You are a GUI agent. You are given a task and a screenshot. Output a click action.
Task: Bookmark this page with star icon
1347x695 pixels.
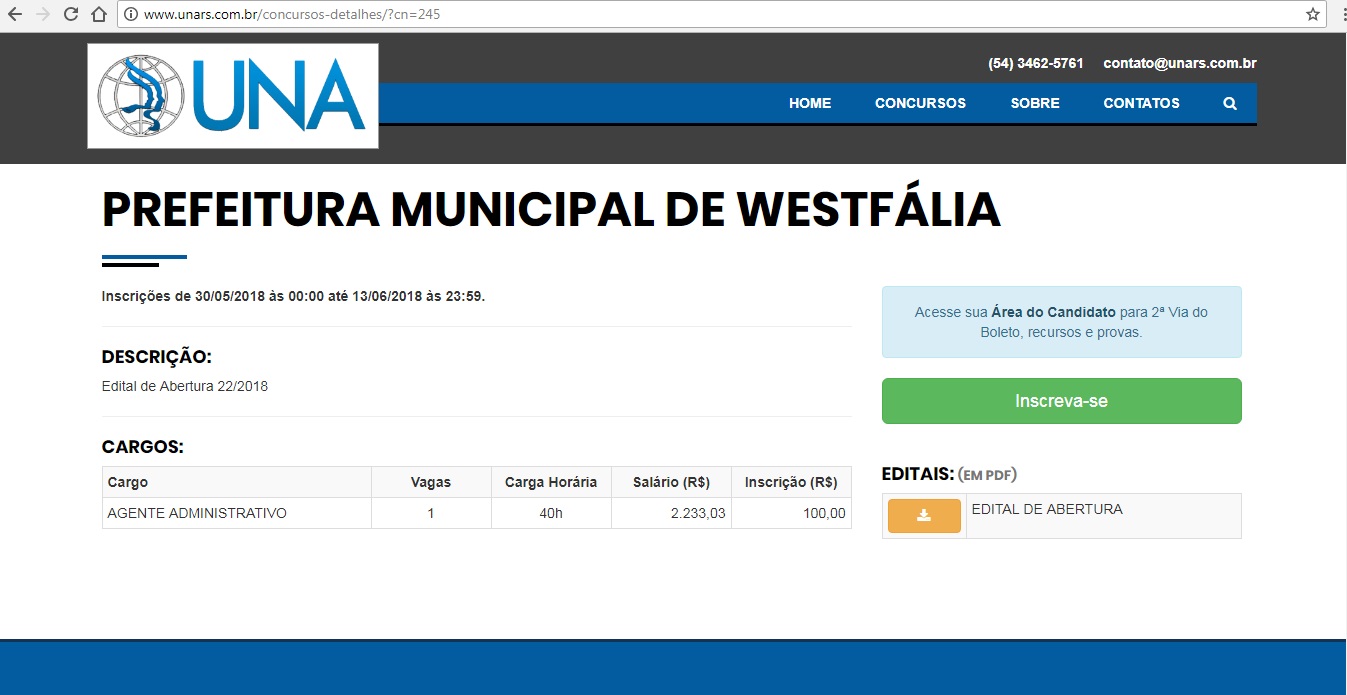1313,15
